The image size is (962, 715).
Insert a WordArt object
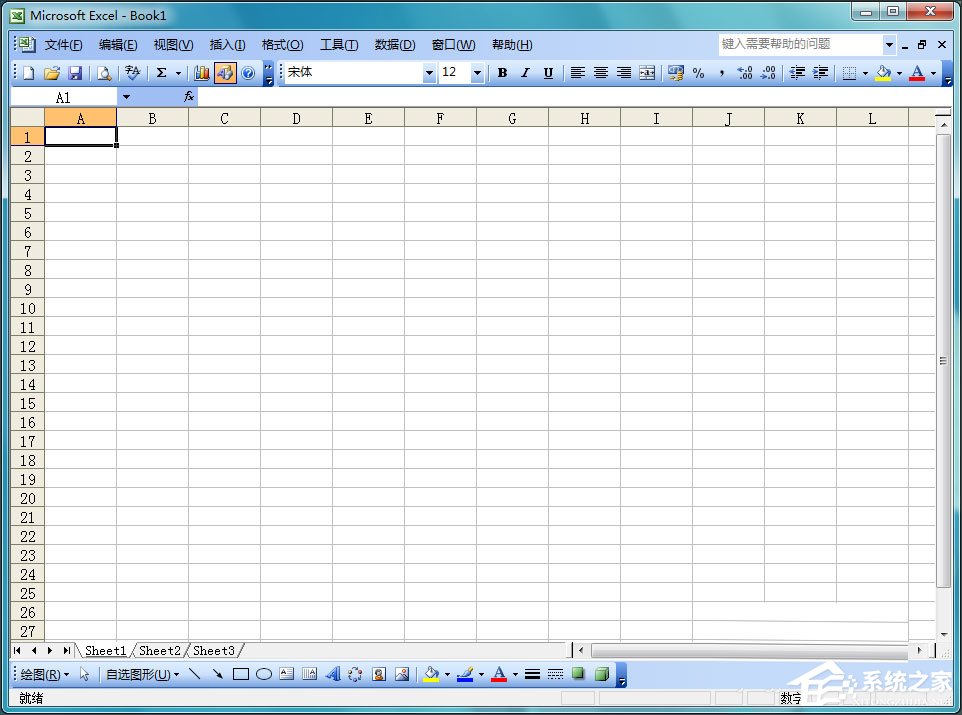coord(332,674)
